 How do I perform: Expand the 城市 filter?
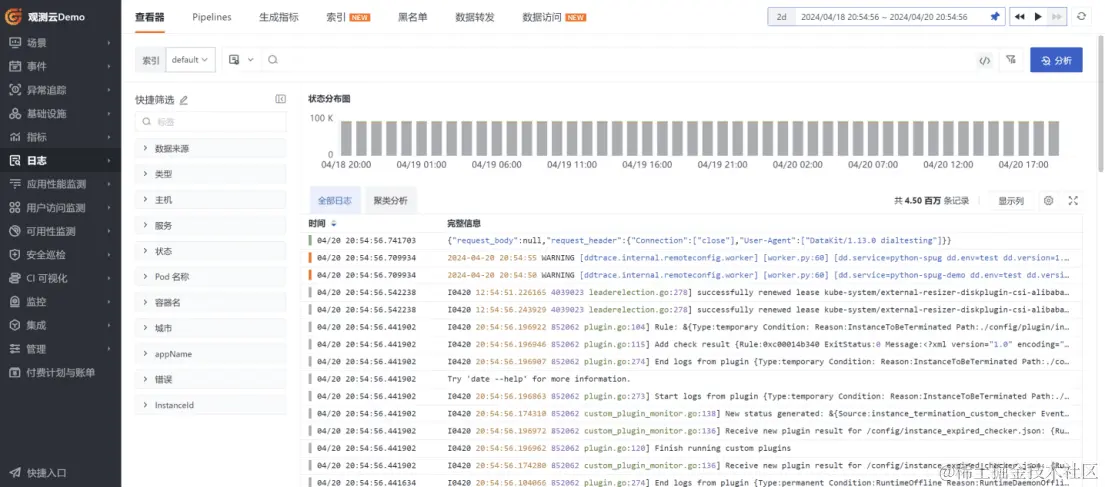tap(210, 328)
